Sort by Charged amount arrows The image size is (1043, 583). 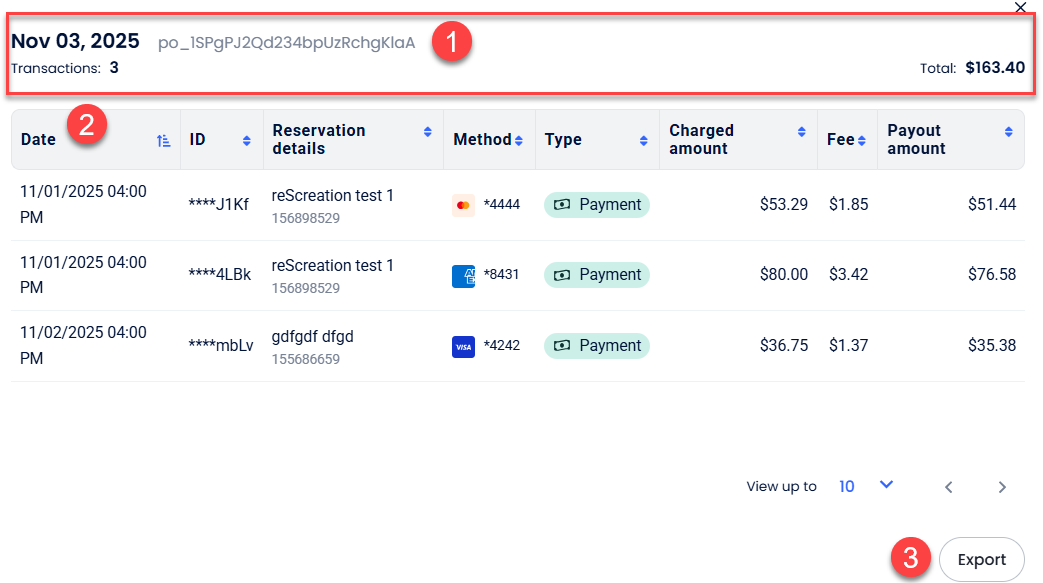[801, 132]
